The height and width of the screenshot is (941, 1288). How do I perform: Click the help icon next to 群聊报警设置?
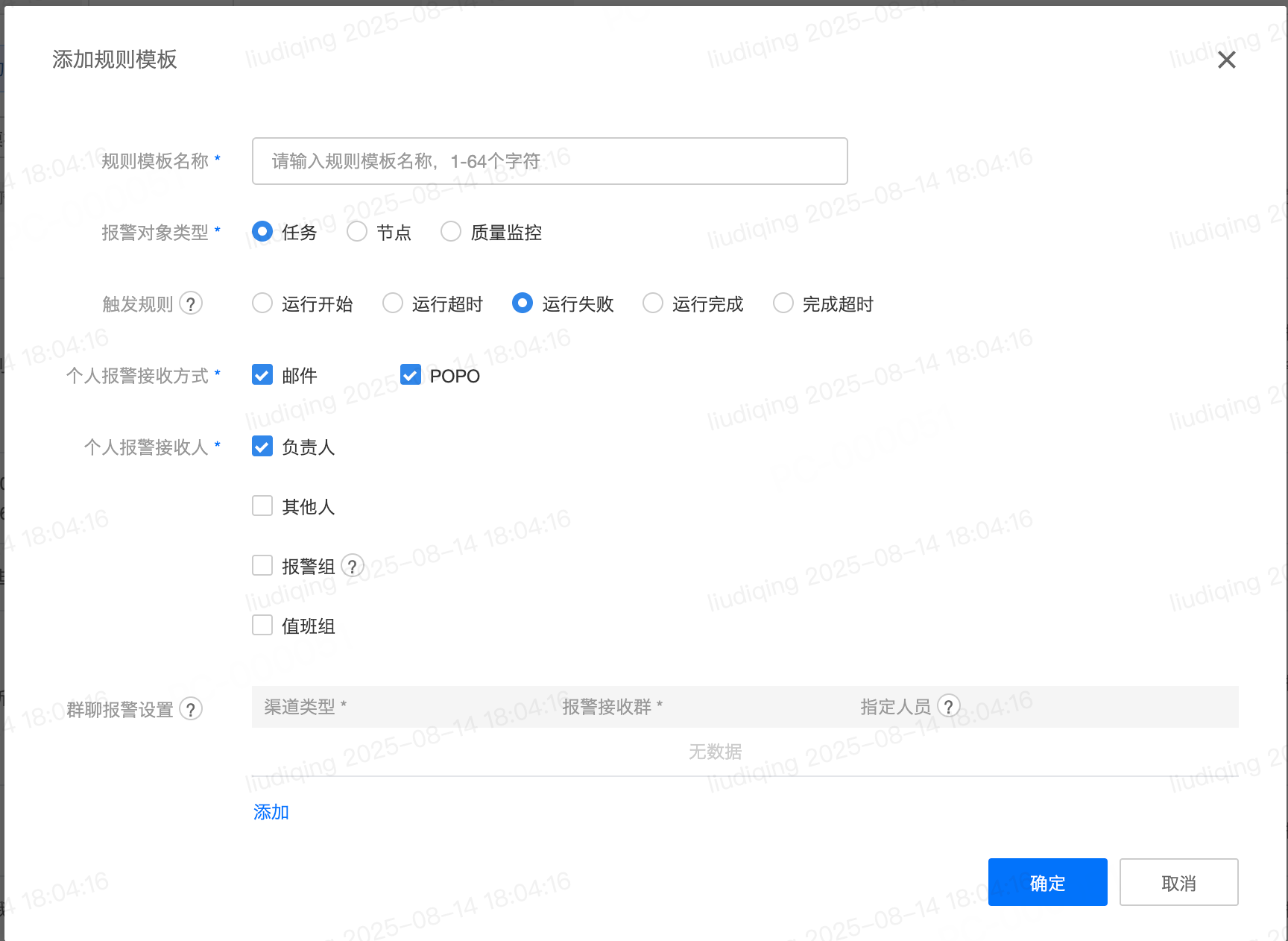(191, 709)
